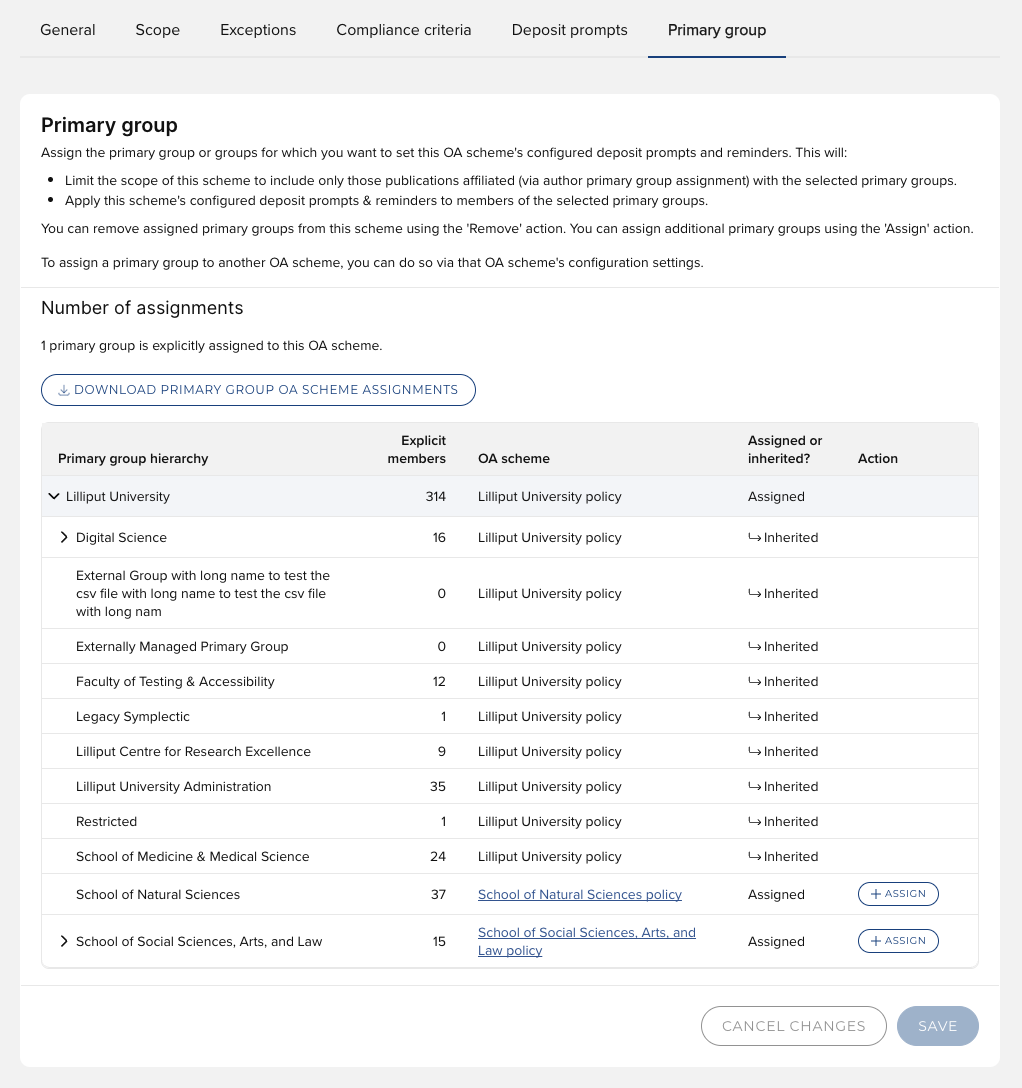Screen dimensions: 1022x1088
Task: Expand School of Social Sciences, Arts, and Law
Action: pos(64,942)
